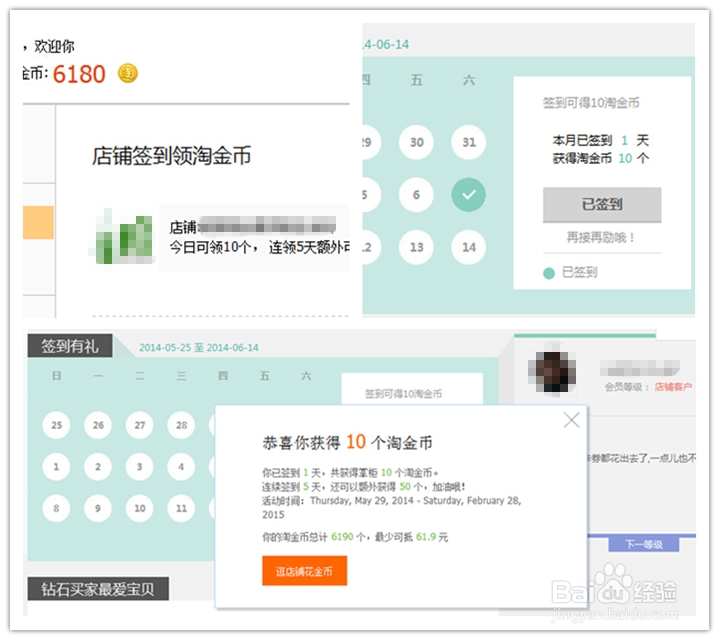Open the 签到有礼 tab header

pos(70,346)
